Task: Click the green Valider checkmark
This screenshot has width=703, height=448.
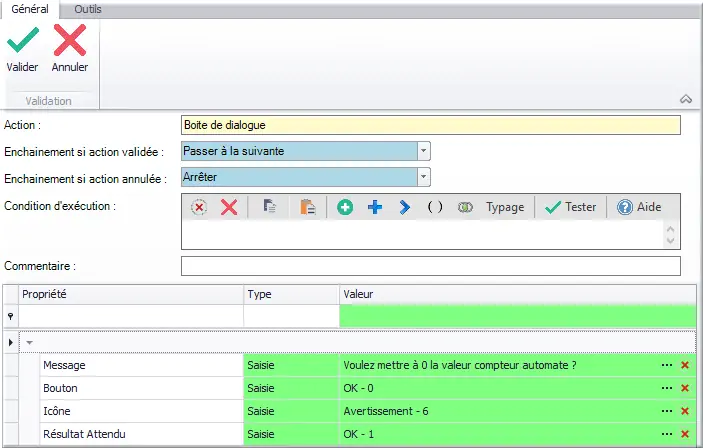Action: coord(22,40)
